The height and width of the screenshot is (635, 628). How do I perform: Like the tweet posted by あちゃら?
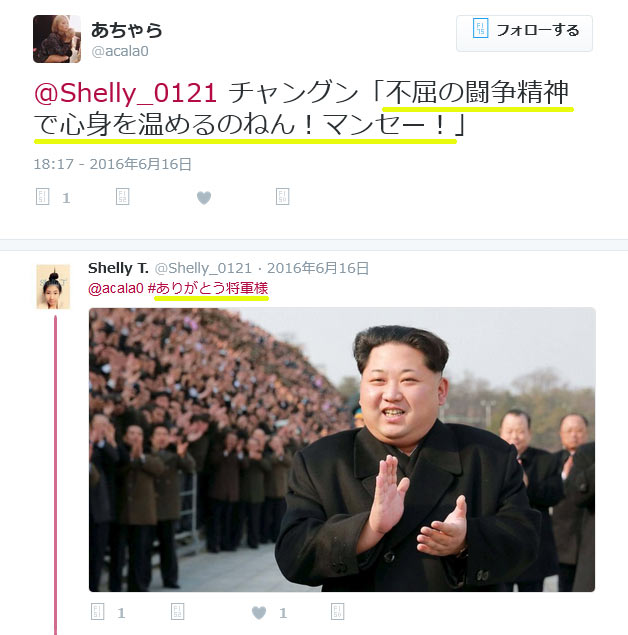[204, 198]
